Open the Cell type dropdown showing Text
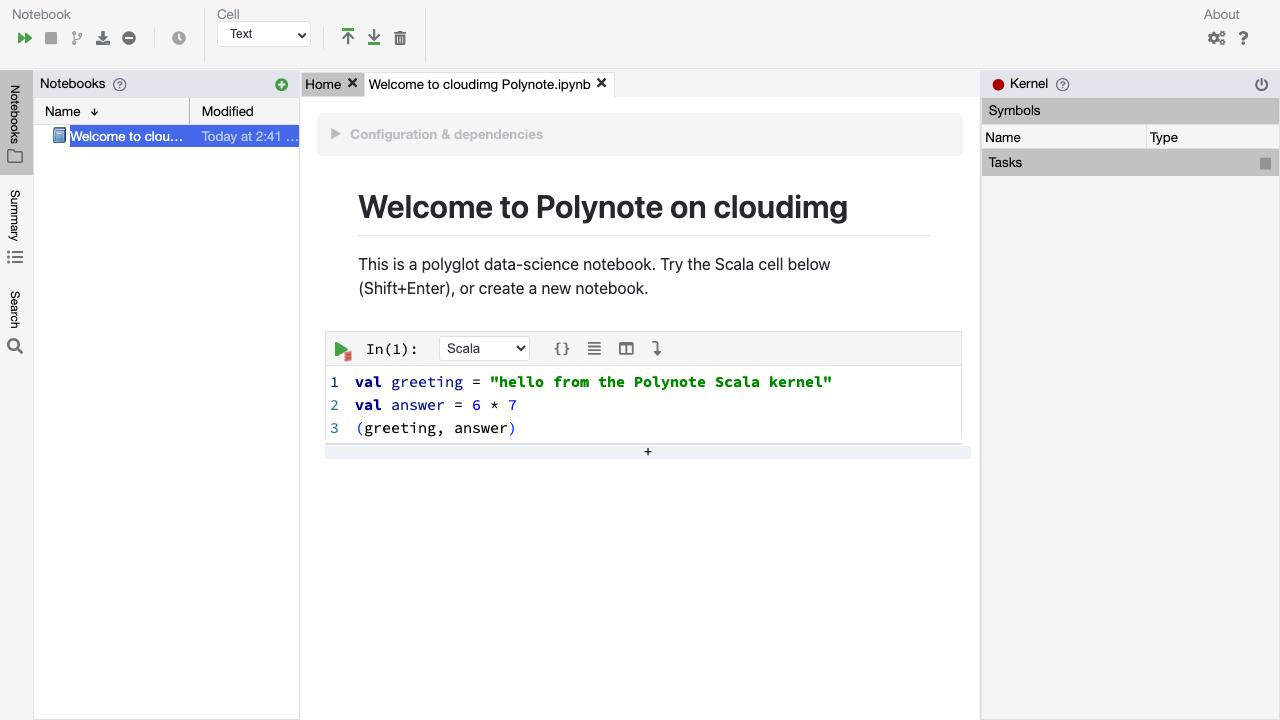The image size is (1280, 720). 264,34
